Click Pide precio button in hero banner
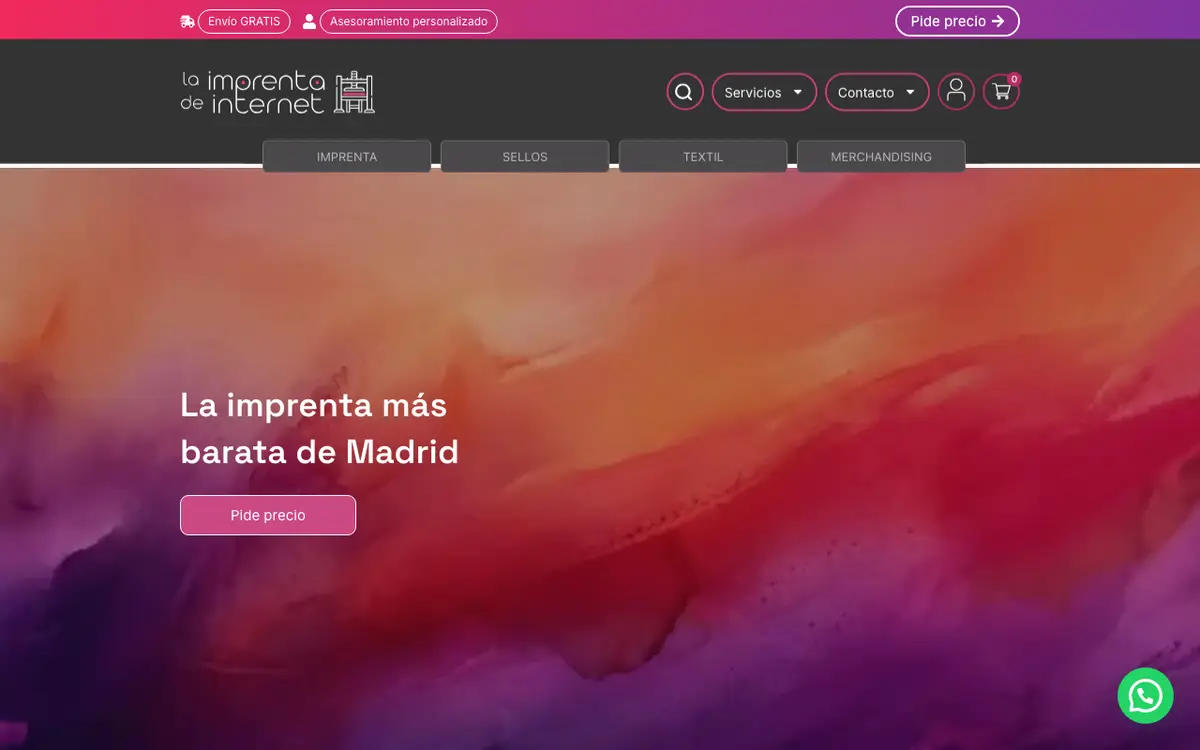The image size is (1200, 750). click(268, 515)
